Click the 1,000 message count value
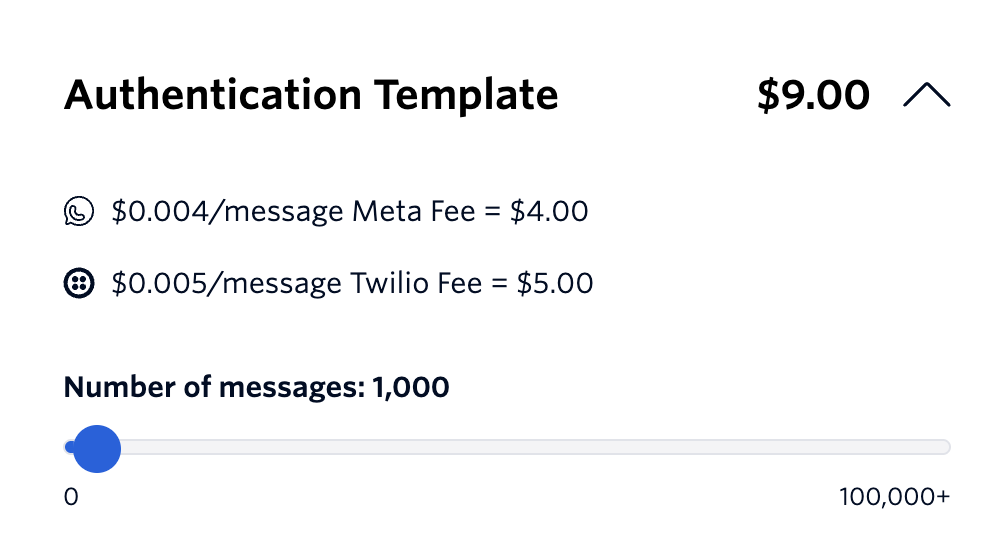The height and width of the screenshot is (548, 1006). (x=410, y=387)
